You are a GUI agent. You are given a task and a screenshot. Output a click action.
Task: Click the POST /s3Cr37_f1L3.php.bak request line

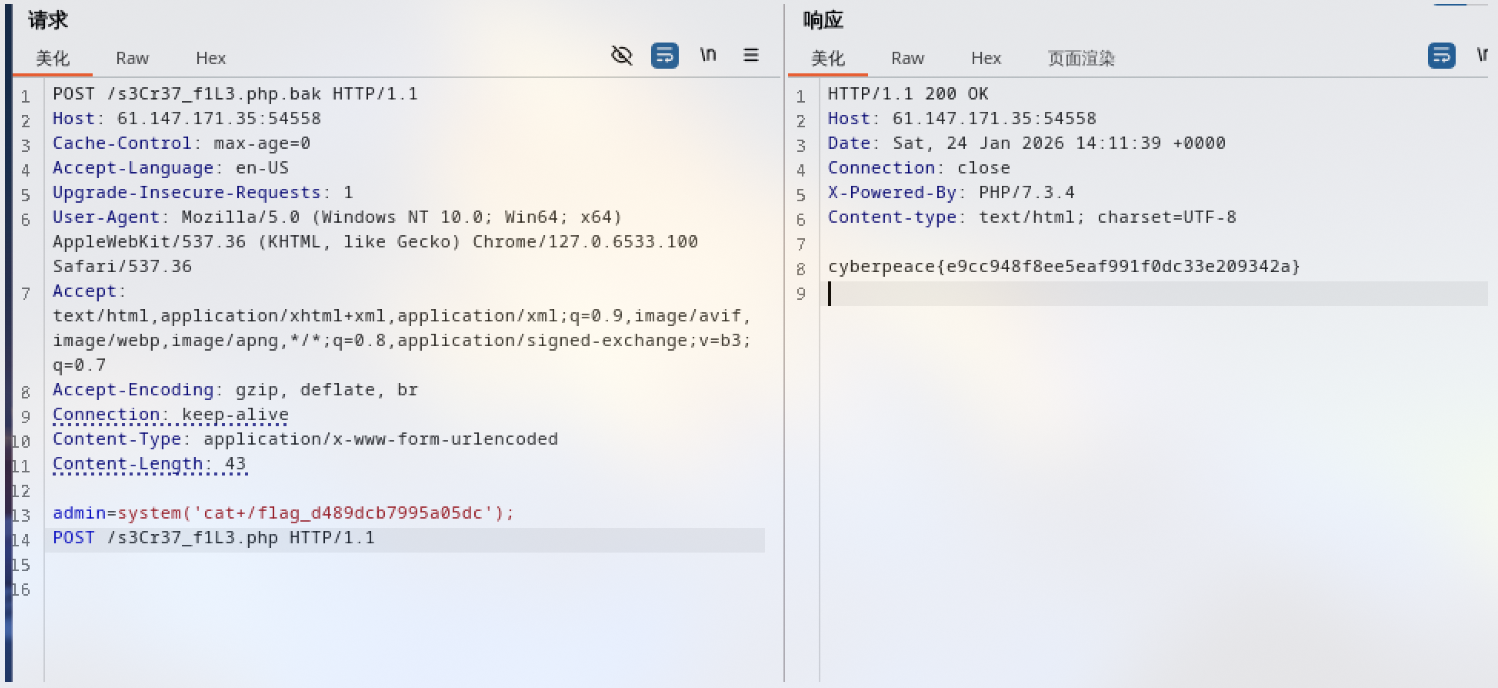tap(235, 94)
